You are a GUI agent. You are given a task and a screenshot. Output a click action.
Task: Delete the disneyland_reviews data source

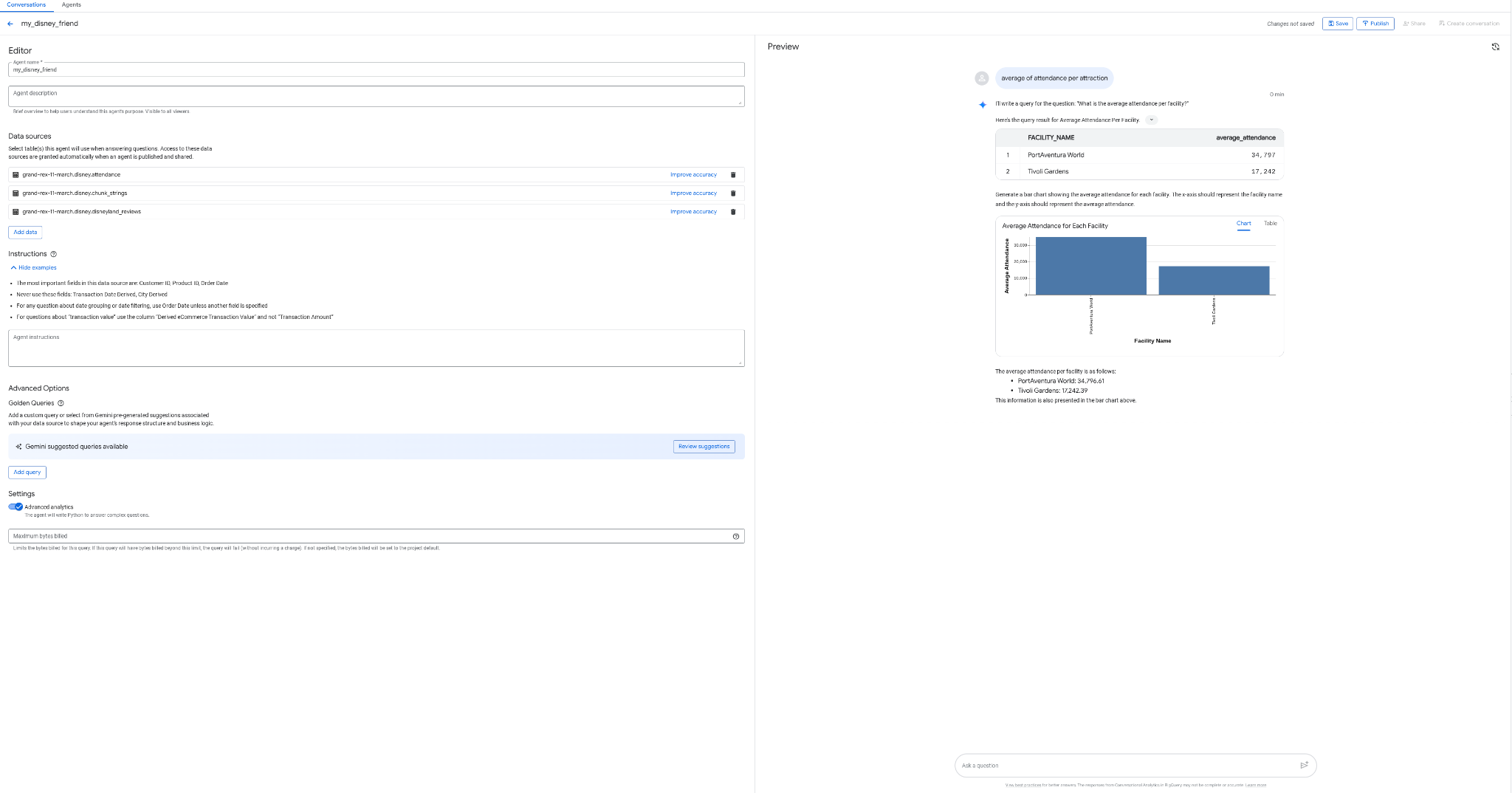click(733, 212)
